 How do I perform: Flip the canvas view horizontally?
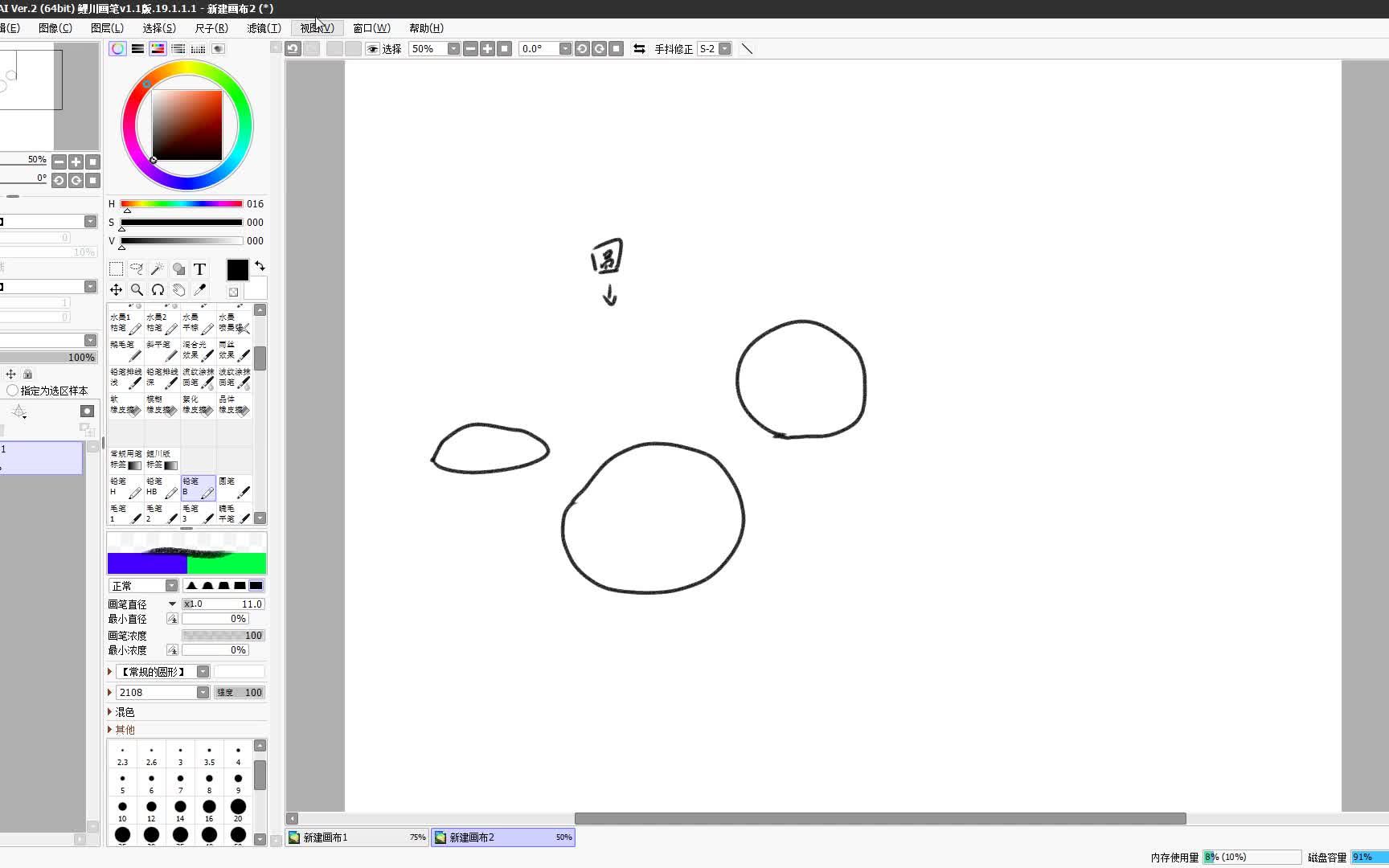tap(639, 49)
